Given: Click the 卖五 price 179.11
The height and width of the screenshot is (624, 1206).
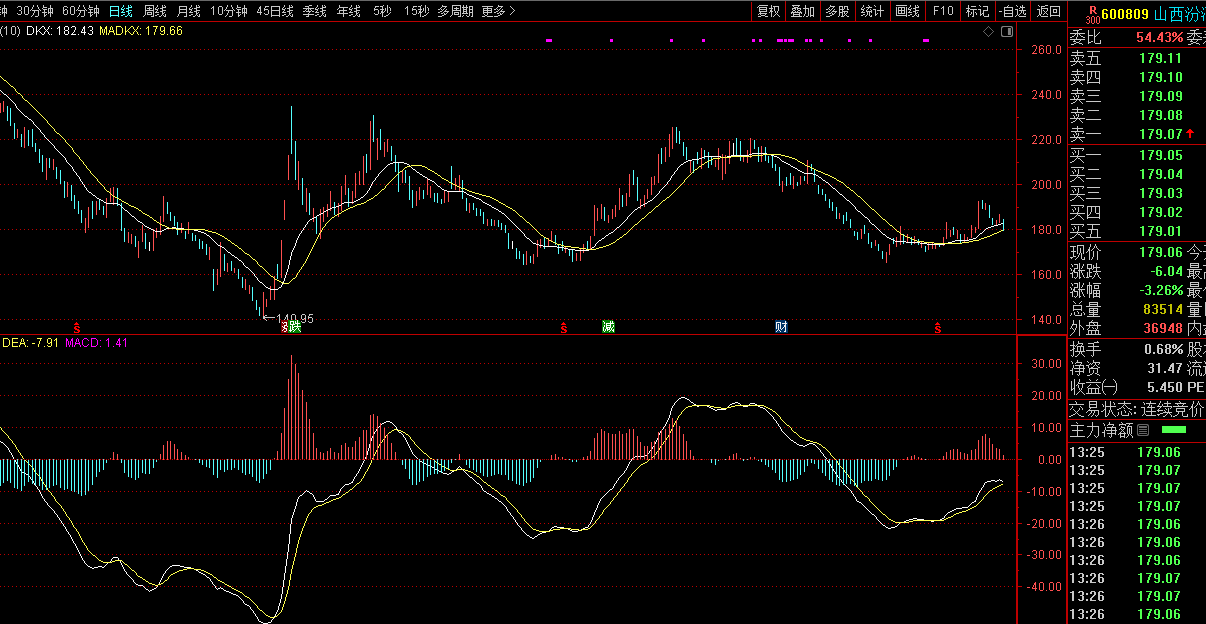Looking at the screenshot, I should (1160, 58).
